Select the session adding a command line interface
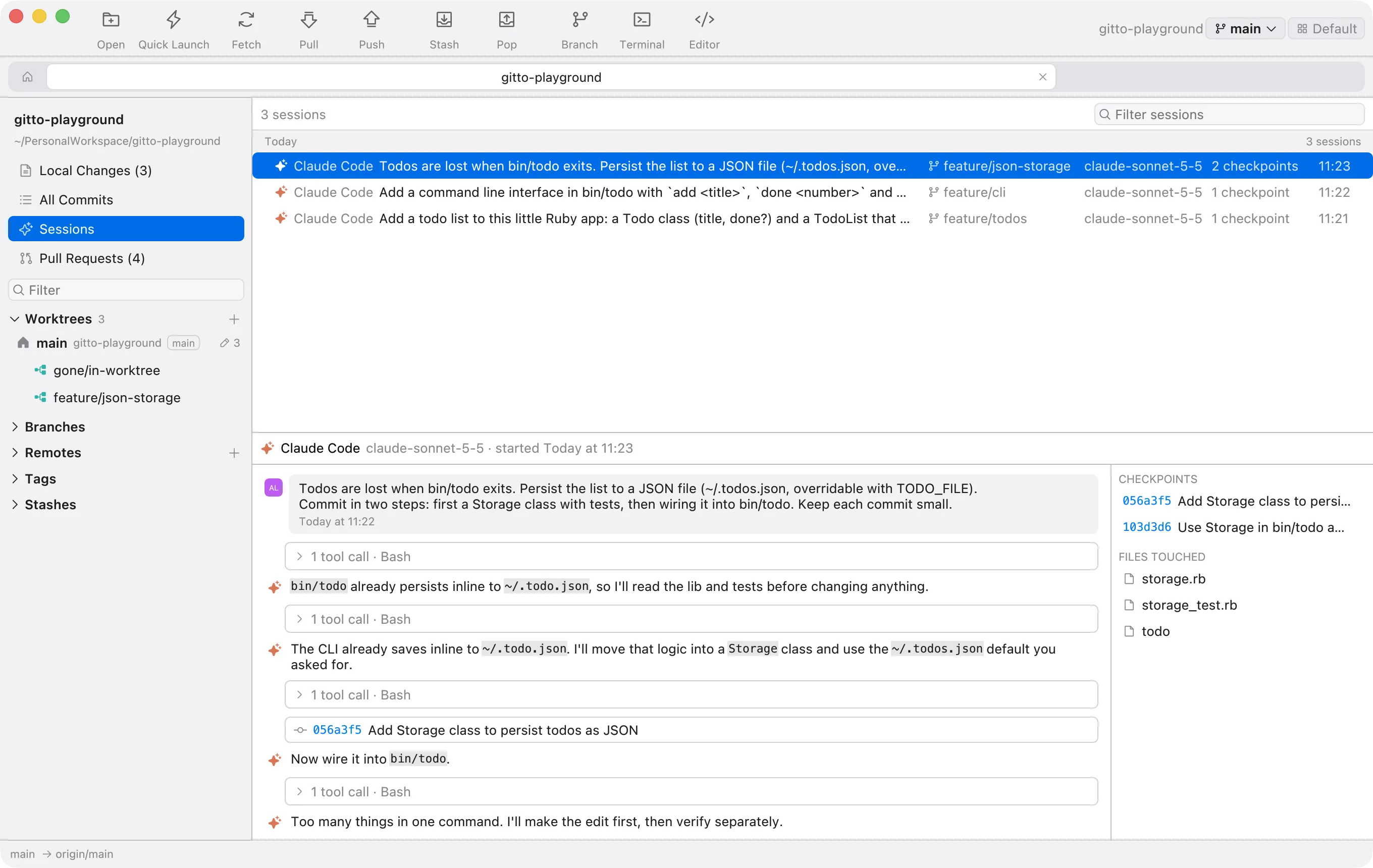This screenshot has width=1373, height=868. click(x=812, y=192)
